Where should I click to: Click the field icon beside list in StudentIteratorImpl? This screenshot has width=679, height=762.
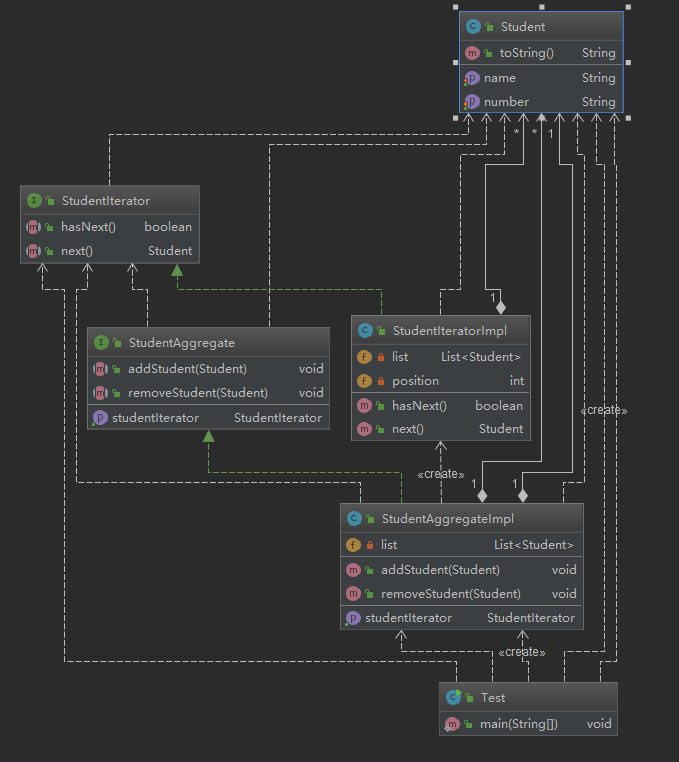click(364, 357)
